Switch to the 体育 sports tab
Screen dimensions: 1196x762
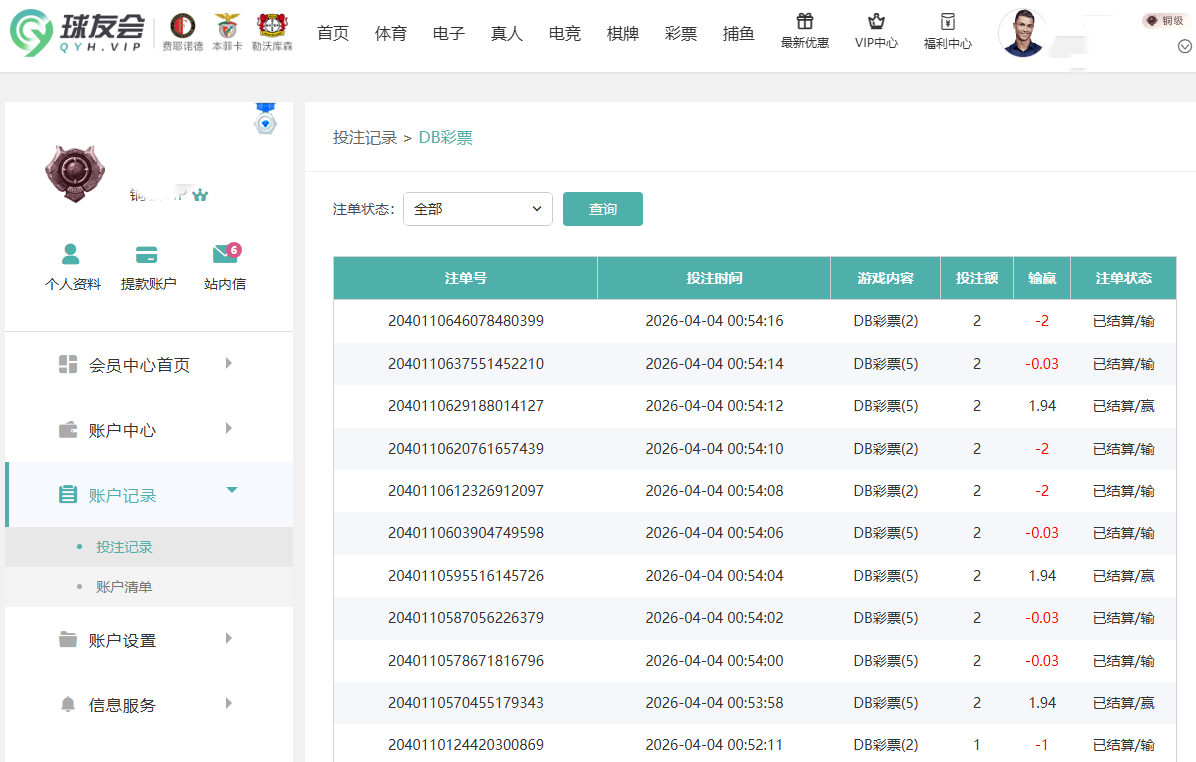click(391, 33)
